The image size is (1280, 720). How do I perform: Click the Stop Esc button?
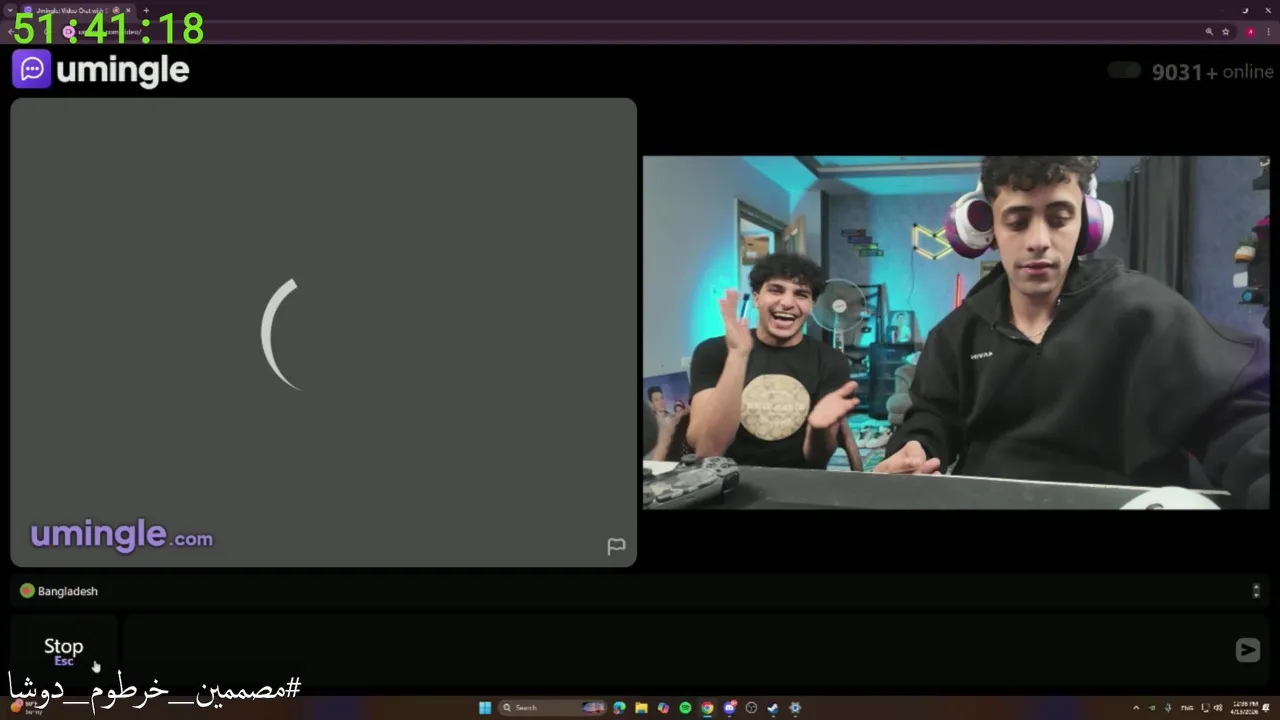(64, 651)
